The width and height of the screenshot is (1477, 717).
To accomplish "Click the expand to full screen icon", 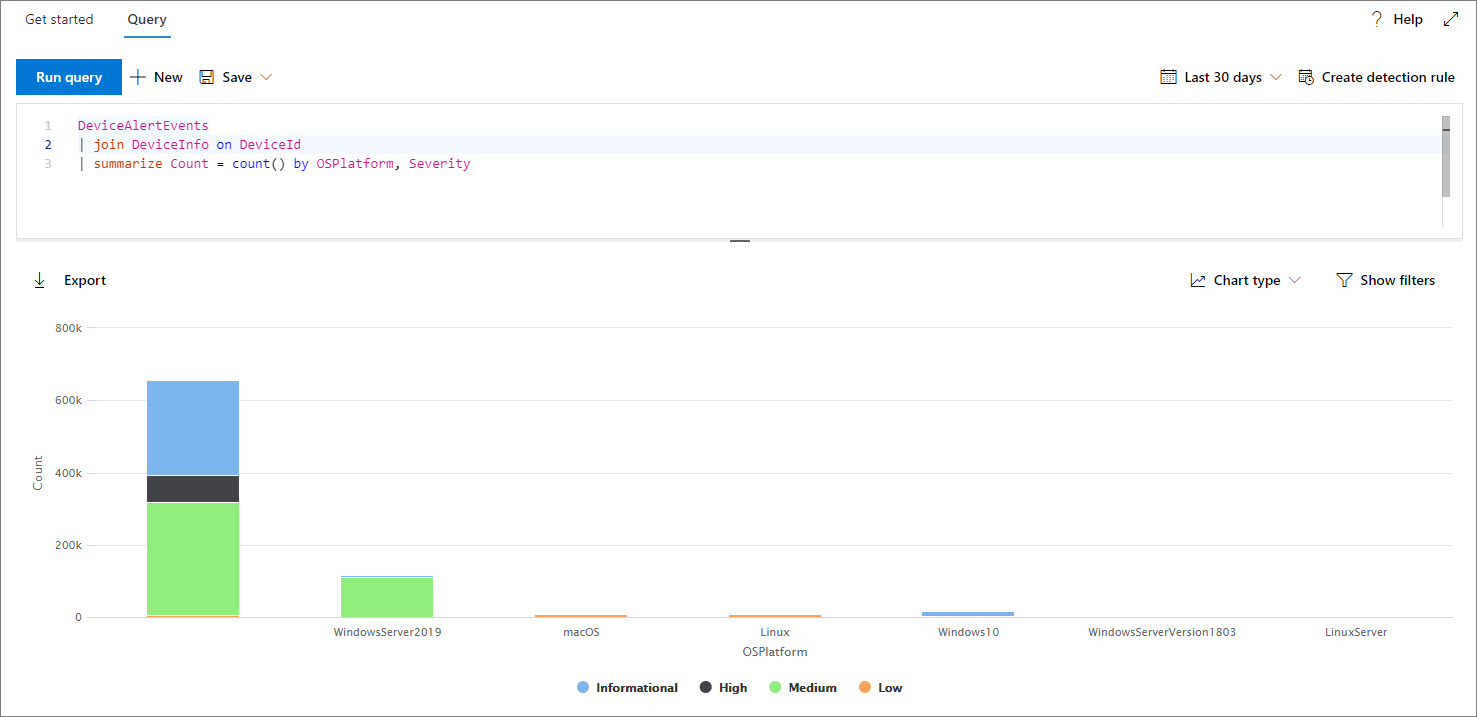I will click(1451, 19).
